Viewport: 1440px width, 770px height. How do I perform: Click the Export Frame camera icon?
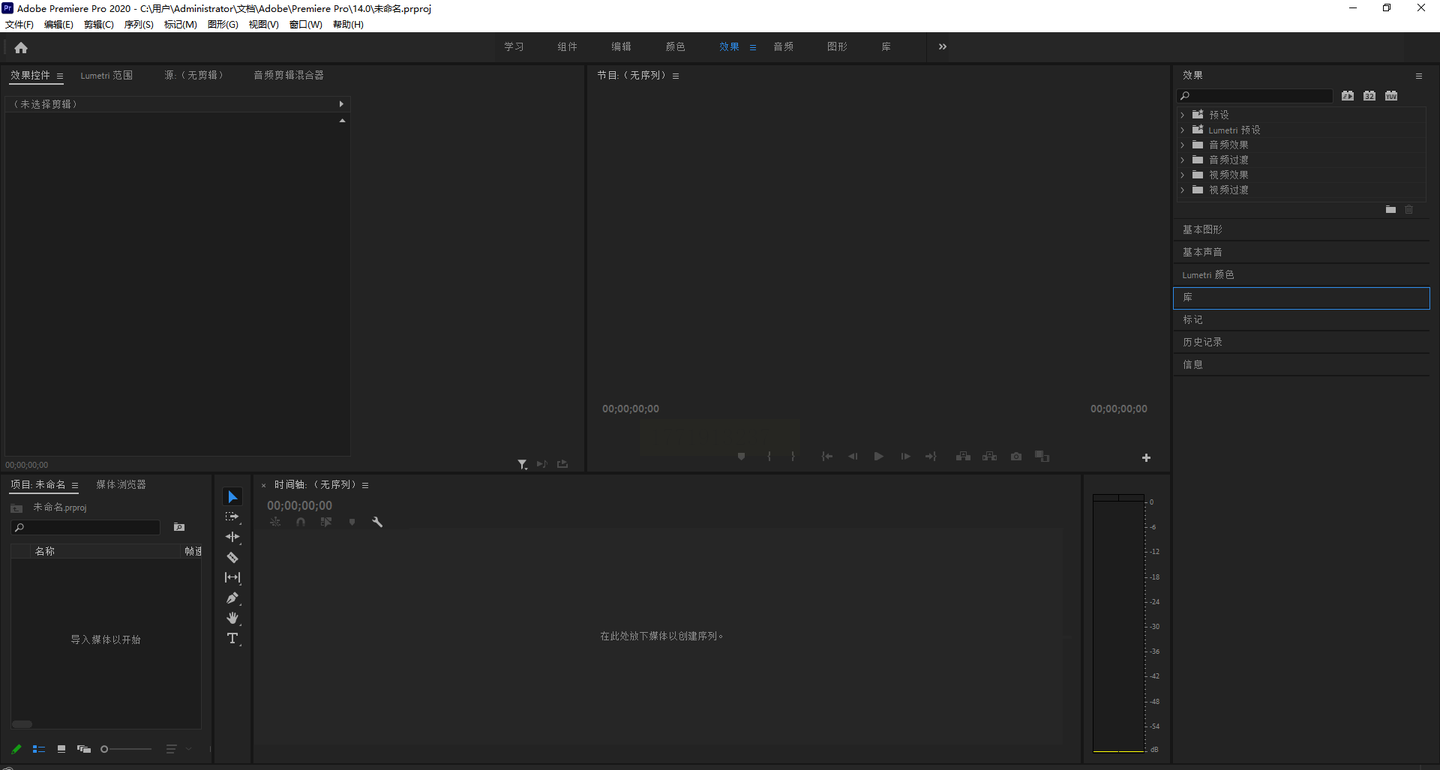[x=1016, y=457]
